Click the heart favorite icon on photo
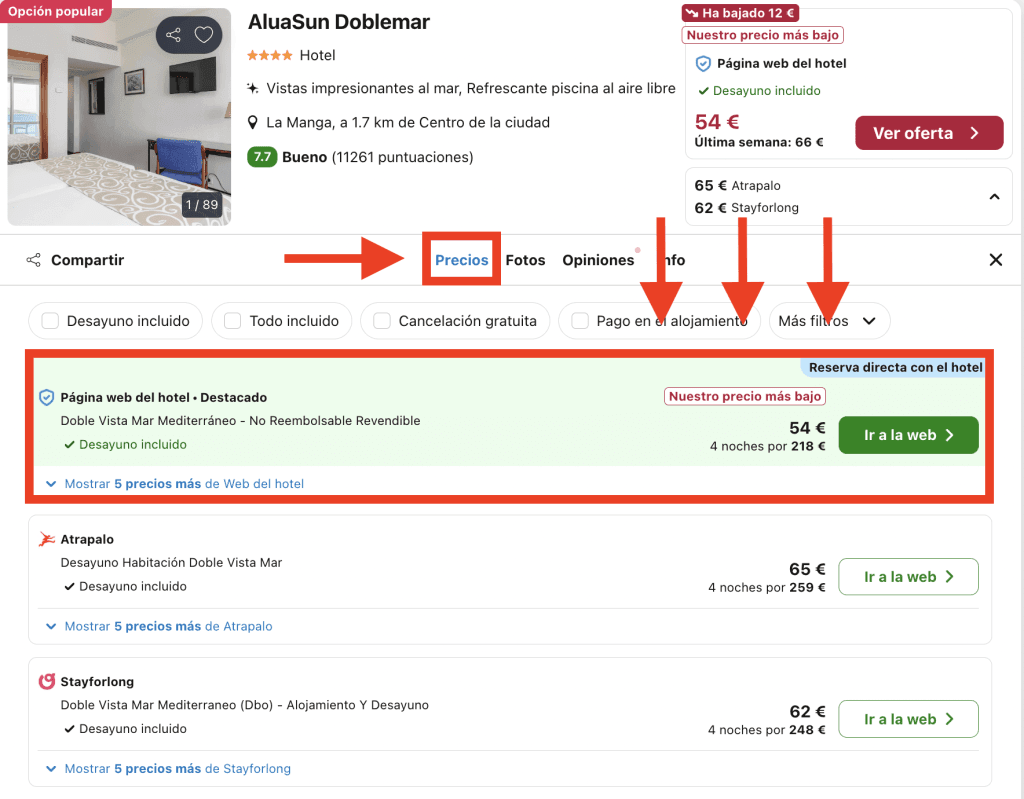 [204, 35]
